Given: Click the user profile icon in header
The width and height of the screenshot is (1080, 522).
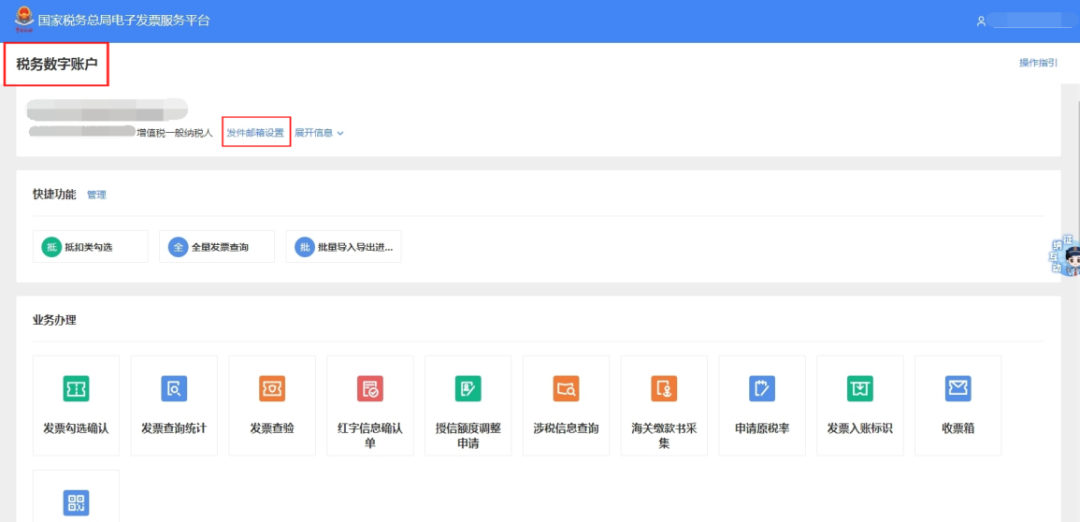Looking at the screenshot, I should (x=982, y=21).
